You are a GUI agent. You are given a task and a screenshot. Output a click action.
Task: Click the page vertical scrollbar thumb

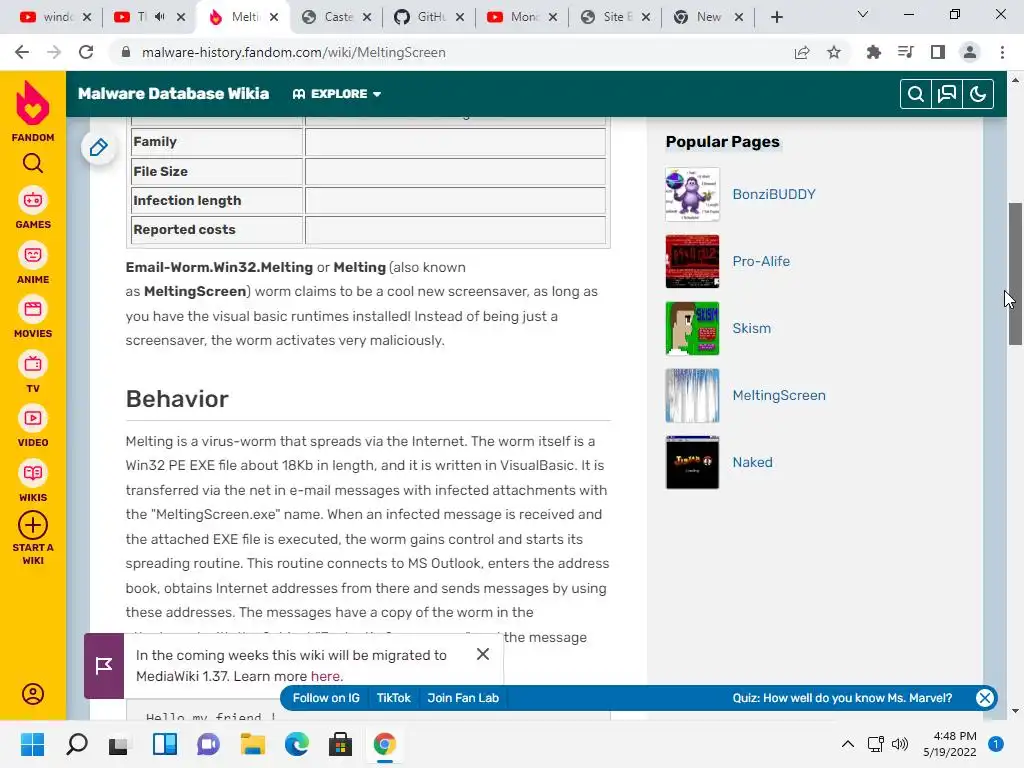pyautogui.click(x=1016, y=274)
